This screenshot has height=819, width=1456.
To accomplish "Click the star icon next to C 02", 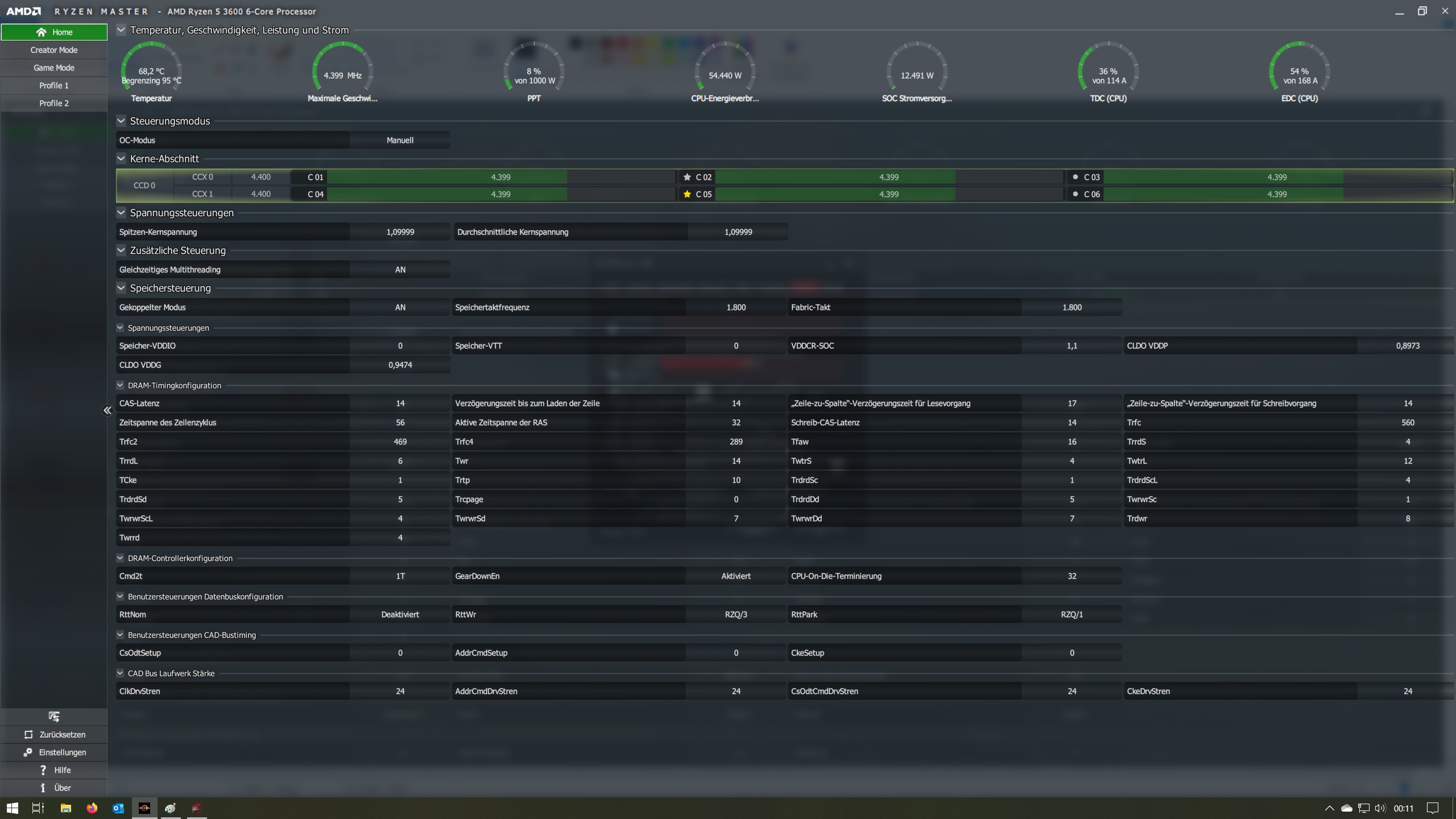I will point(687,177).
